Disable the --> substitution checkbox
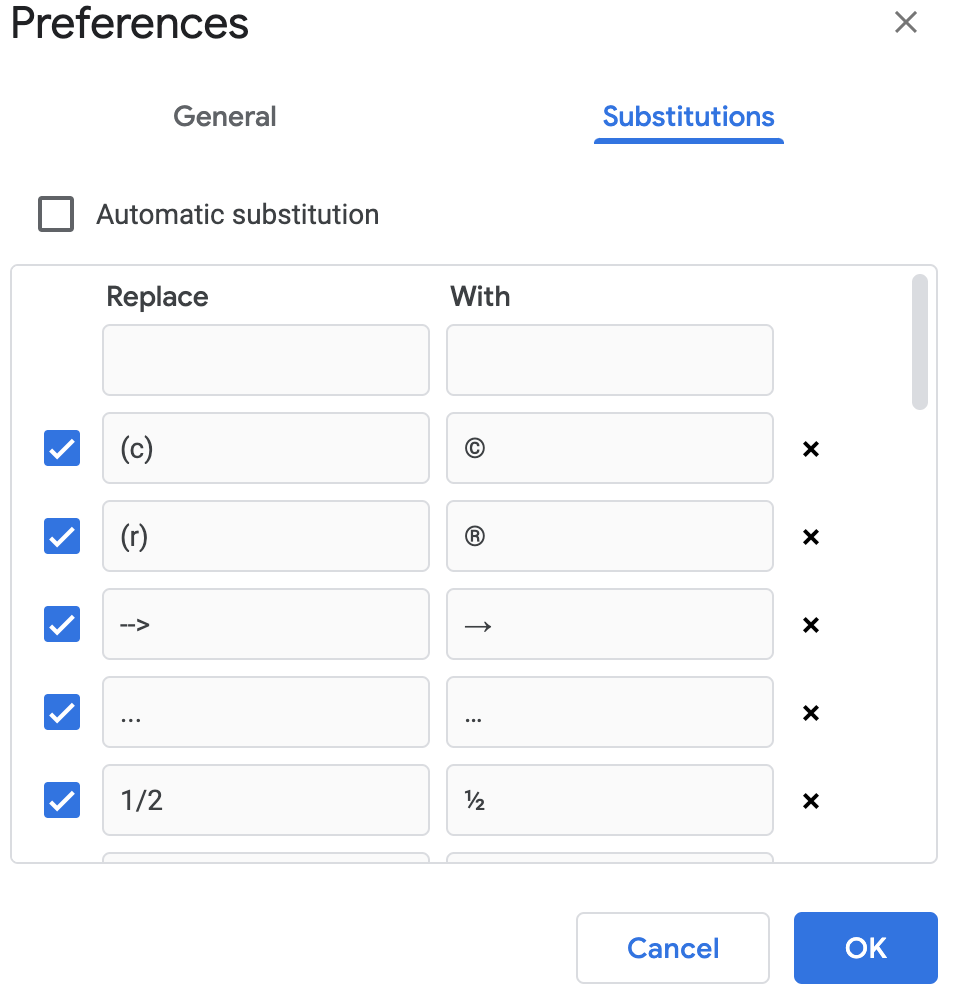 point(62,624)
